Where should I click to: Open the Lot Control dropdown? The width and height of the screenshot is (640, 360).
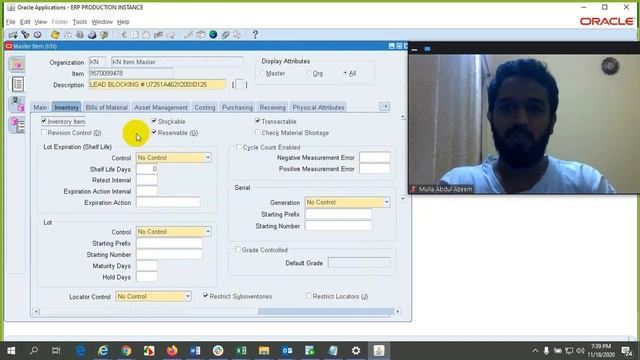[x=208, y=232]
